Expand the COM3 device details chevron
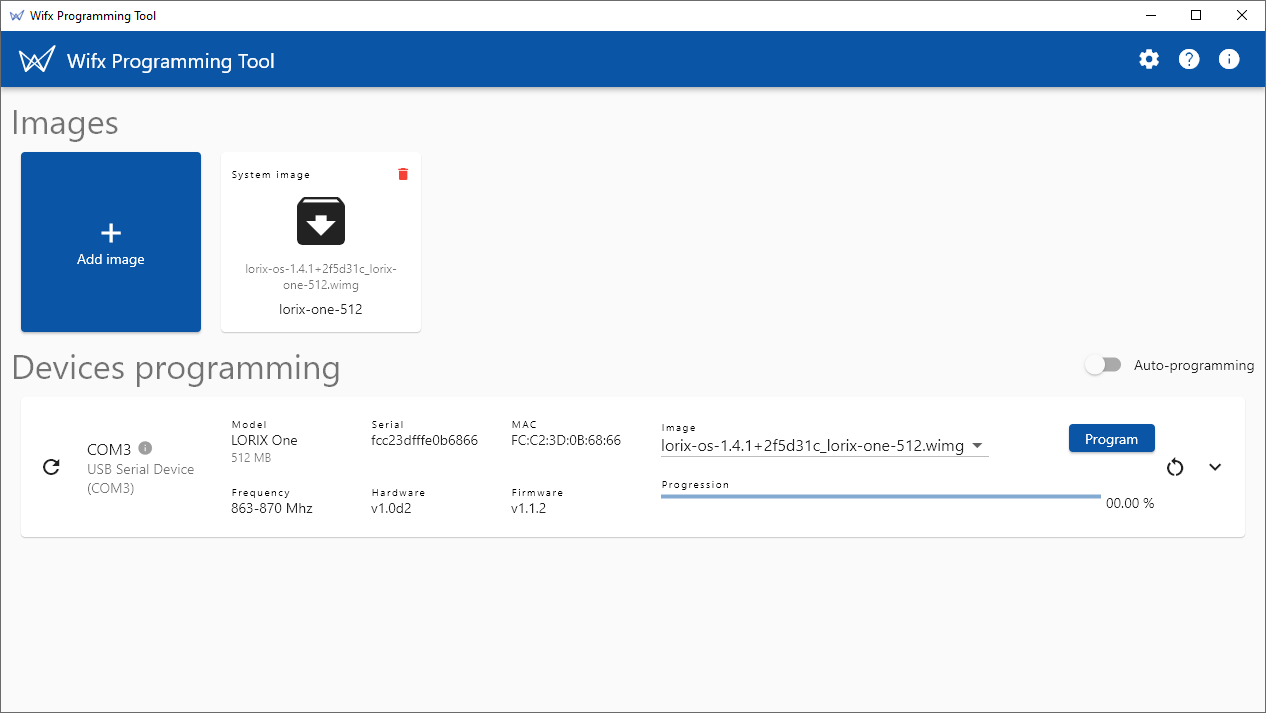 pos(1215,467)
